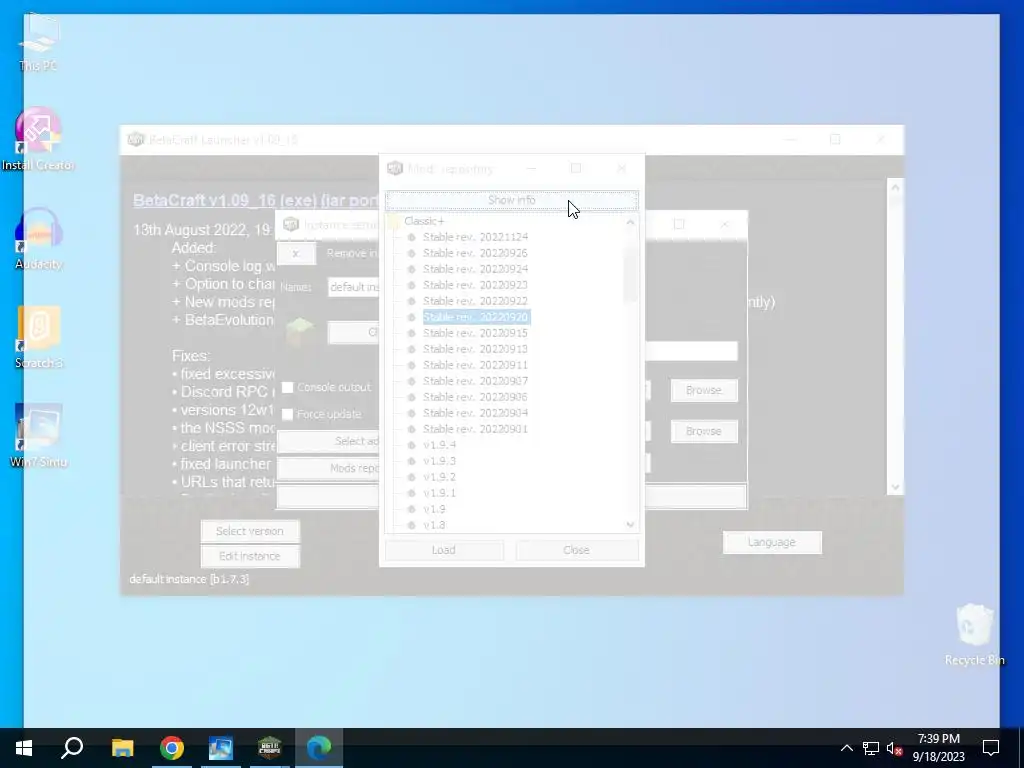This screenshot has height=768, width=1024.
Task: Select version v1.9.4 in list
Action: (x=440, y=445)
